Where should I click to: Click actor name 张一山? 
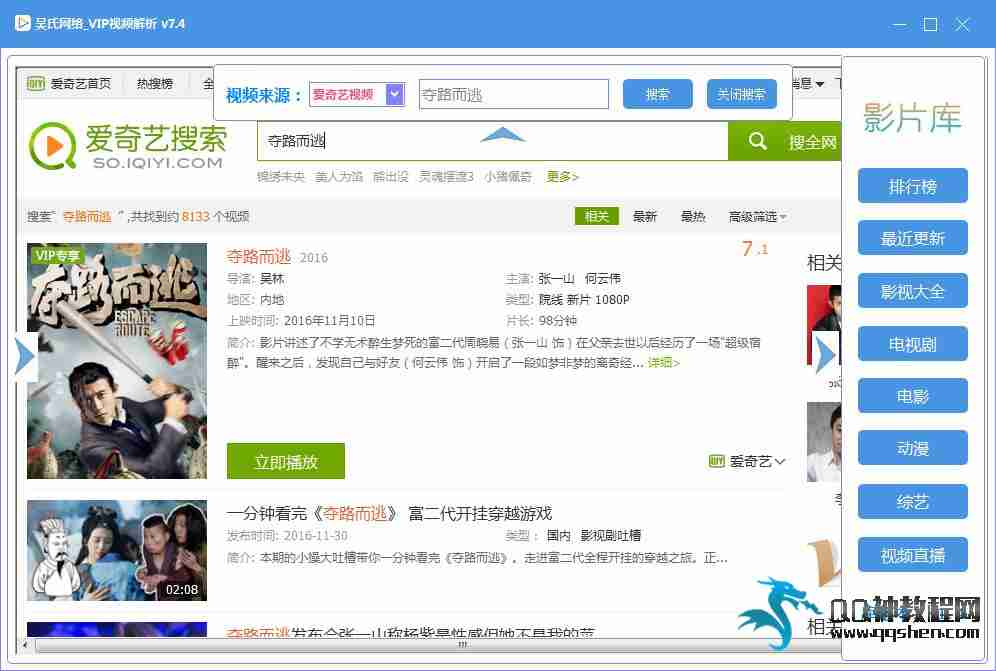pyautogui.click(x=556, y=278)
